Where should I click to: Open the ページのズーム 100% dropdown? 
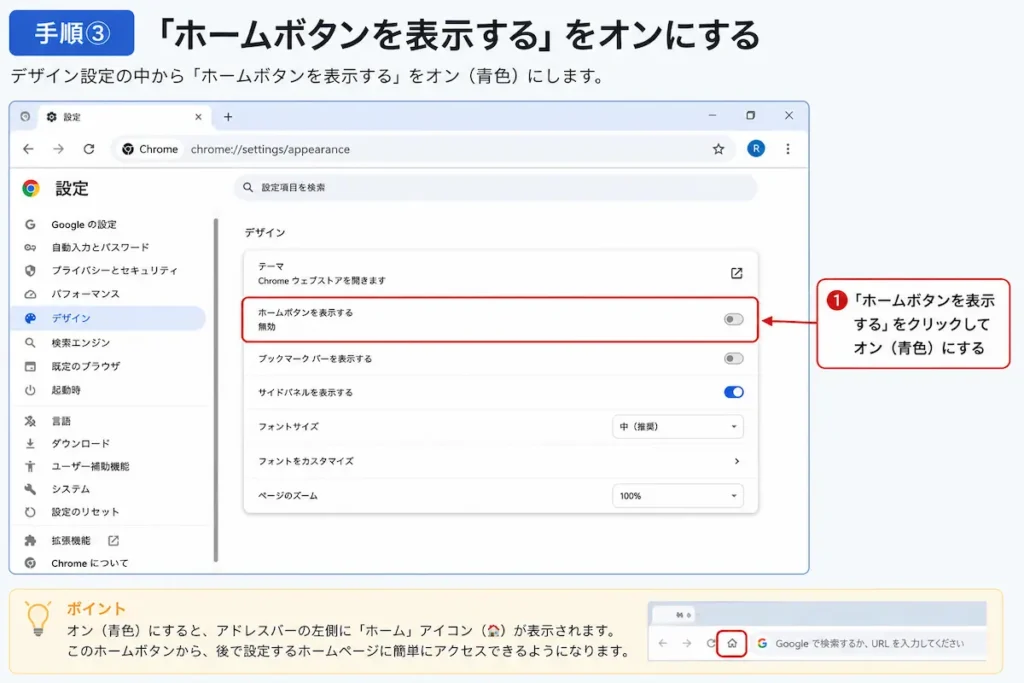coord(678,496)
